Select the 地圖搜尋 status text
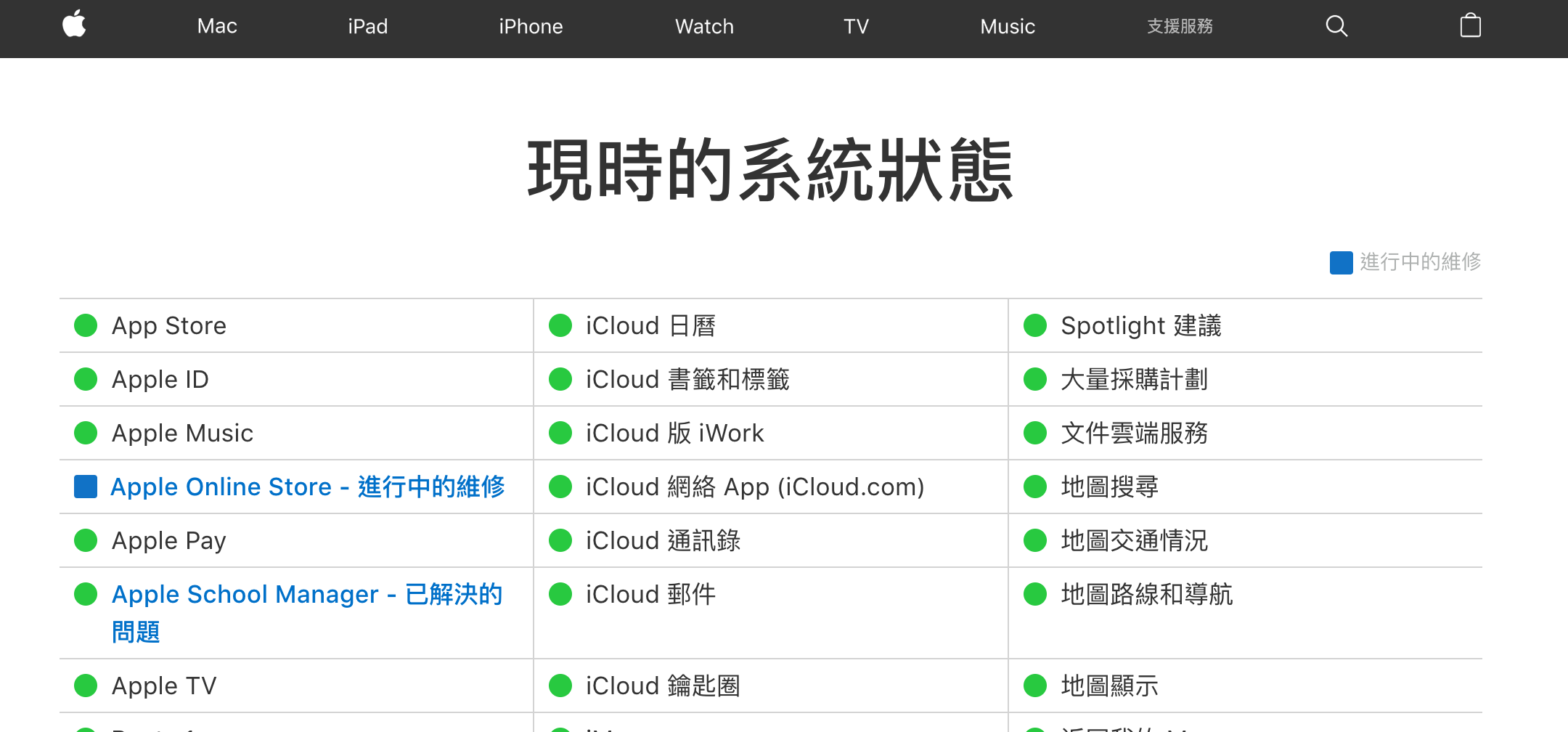Viewport: 1568px width, 732px height. coord(1109,487)
